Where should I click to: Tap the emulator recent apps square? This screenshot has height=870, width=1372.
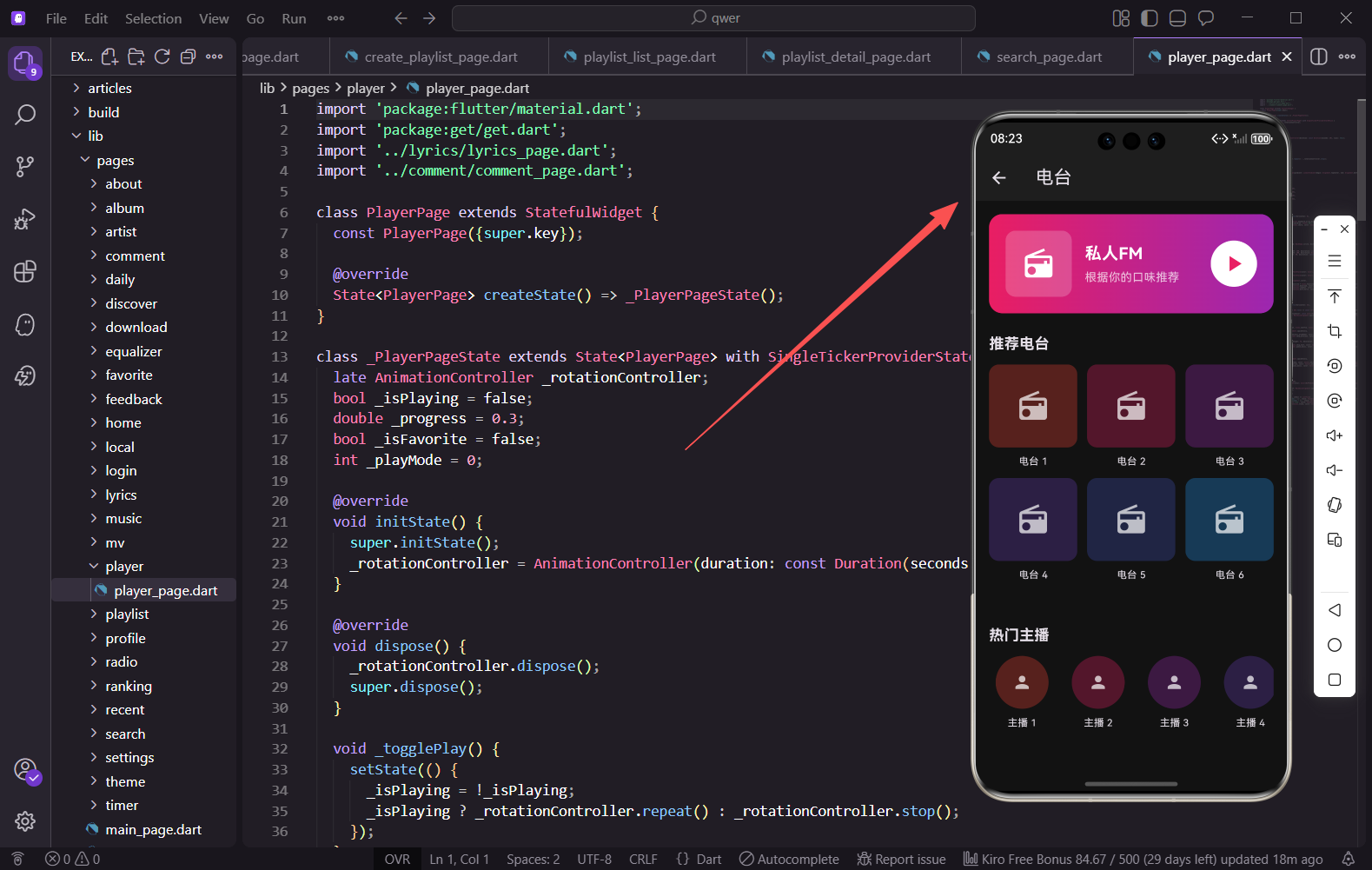tap(1335, 680)
